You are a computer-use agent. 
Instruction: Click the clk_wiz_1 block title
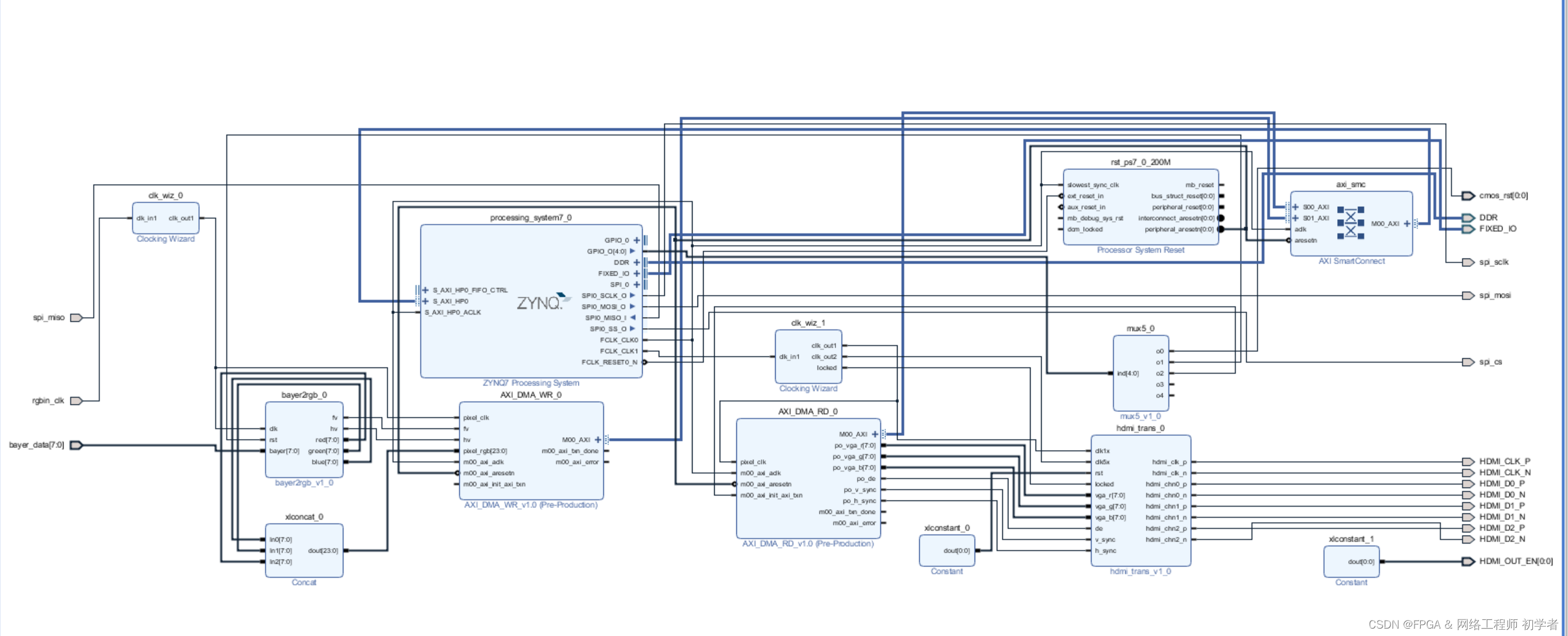[x=808, y=323]
